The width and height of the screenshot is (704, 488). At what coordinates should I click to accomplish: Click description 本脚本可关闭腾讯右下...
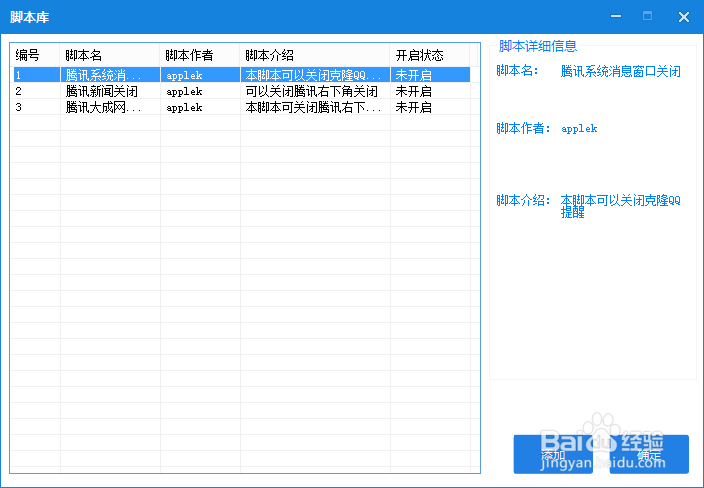click(313, 107)
